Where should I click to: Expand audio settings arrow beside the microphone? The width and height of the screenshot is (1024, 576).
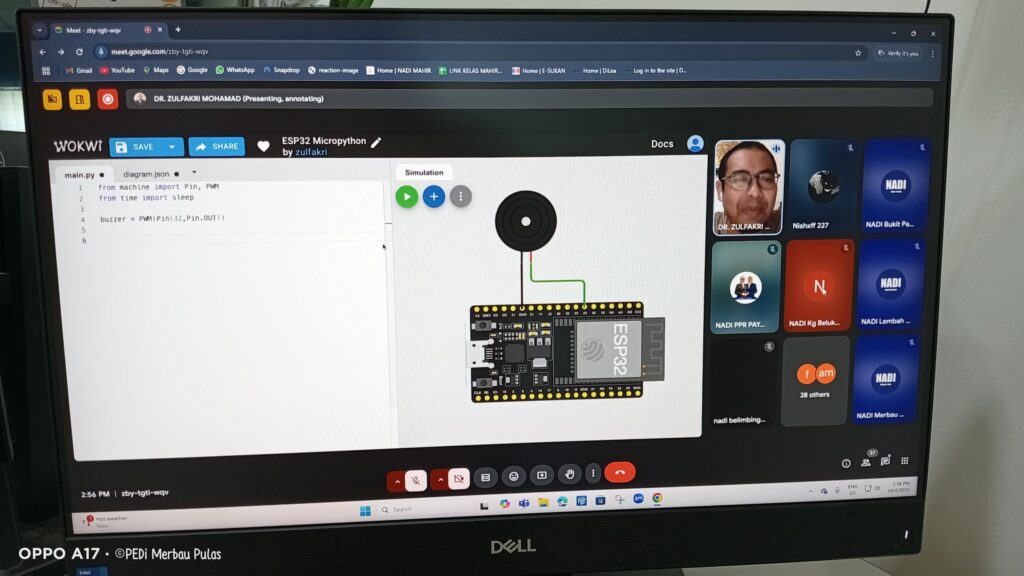tap(396, 481)
